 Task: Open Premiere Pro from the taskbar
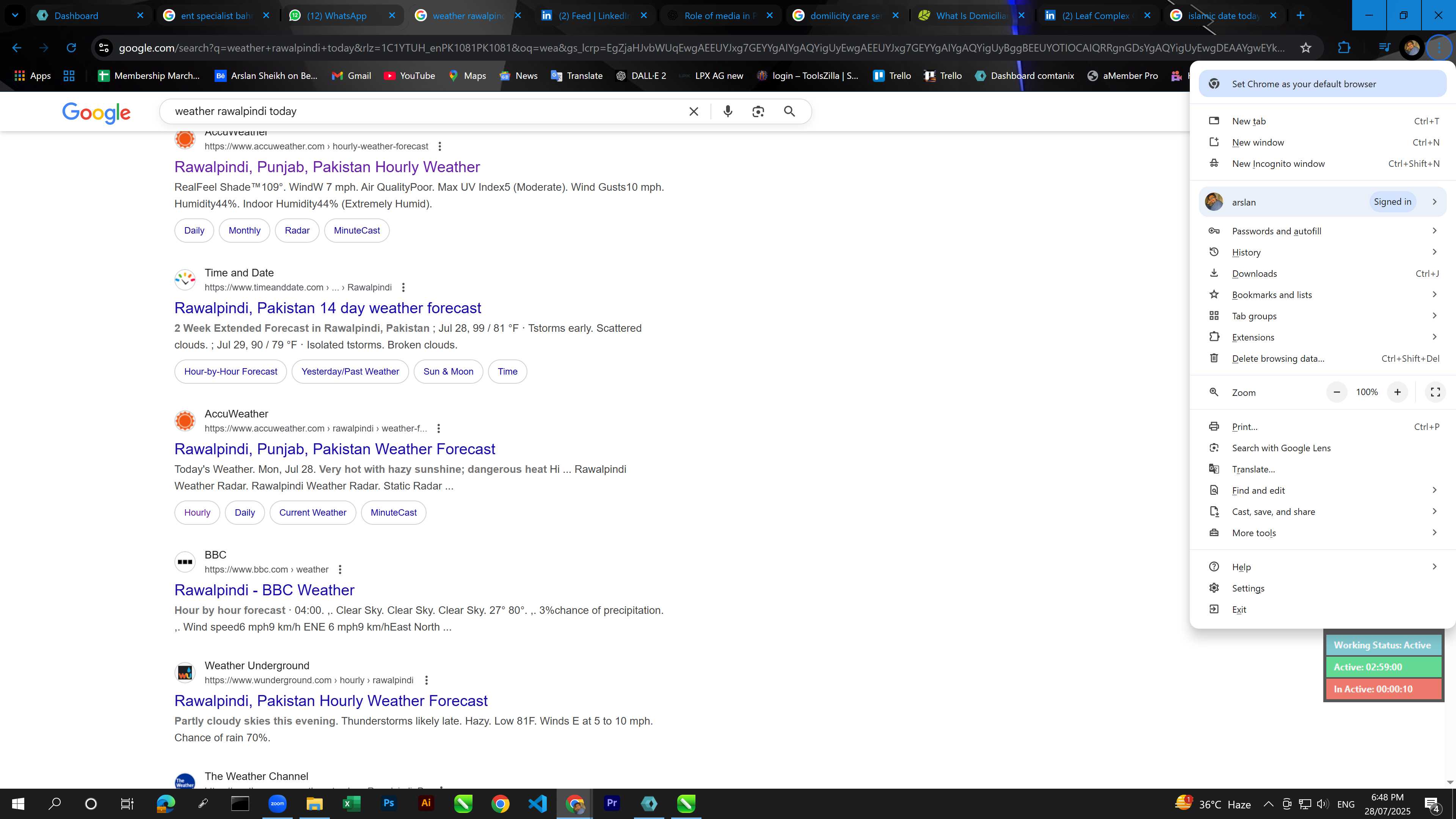click(x=612, y=803)
